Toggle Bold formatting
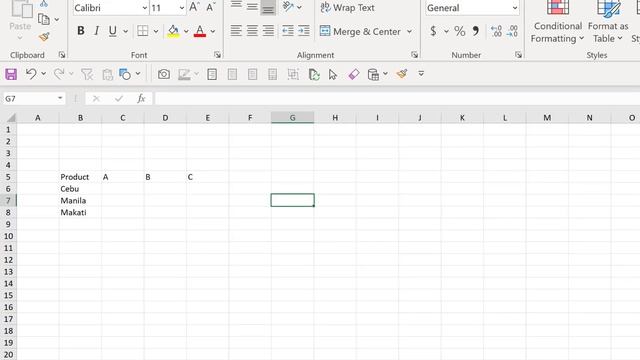 tap(81, 31)
